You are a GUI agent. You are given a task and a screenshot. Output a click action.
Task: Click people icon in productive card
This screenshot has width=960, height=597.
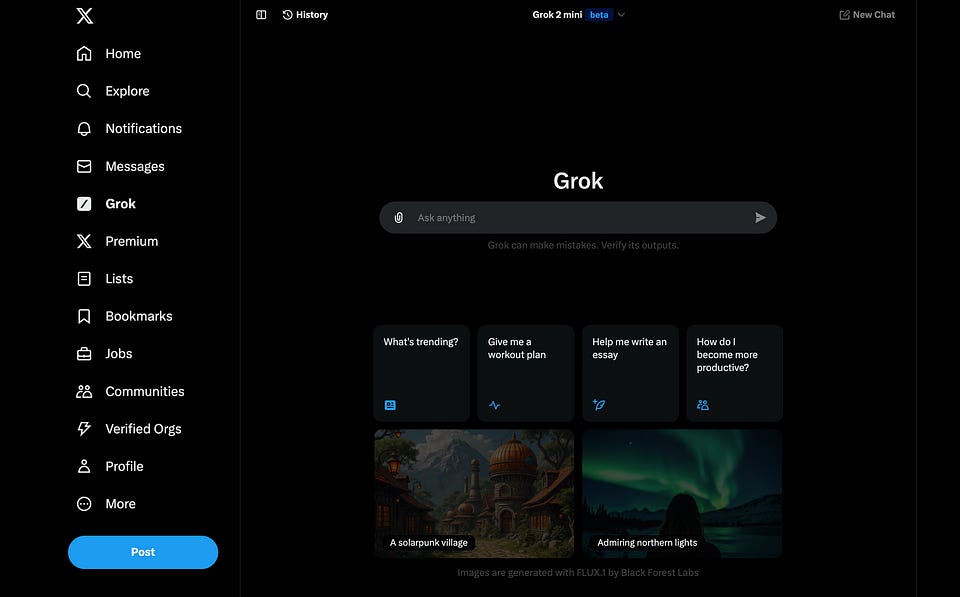pos(703,405)
